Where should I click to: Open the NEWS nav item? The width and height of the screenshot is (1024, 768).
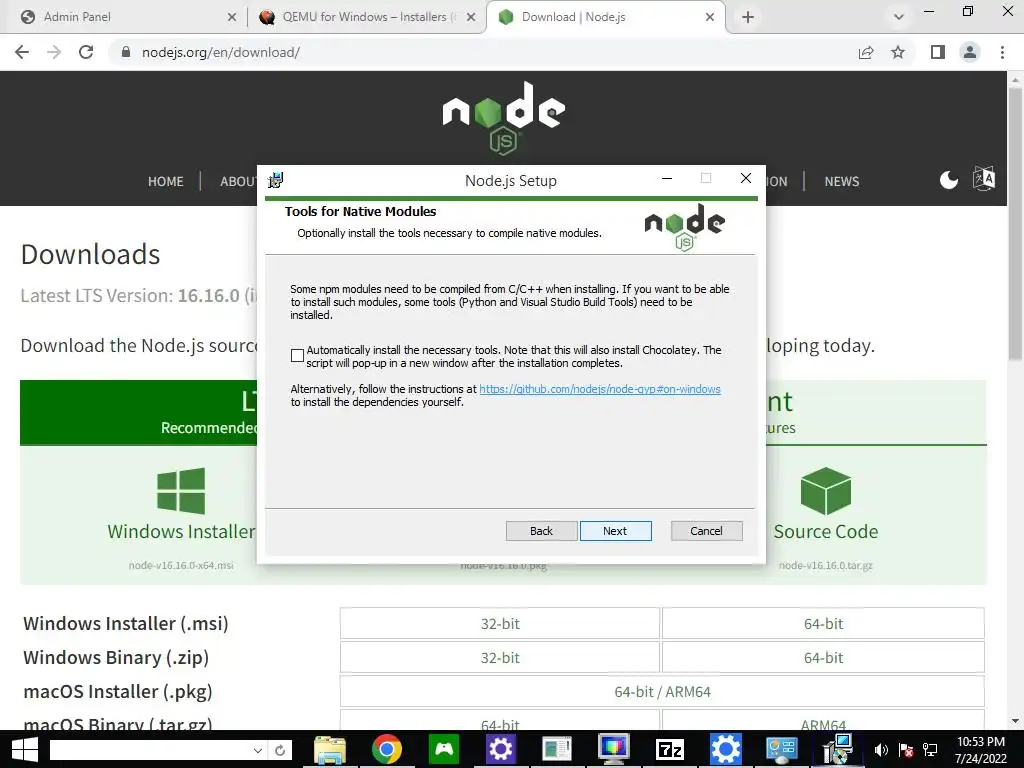pos(842,182)
